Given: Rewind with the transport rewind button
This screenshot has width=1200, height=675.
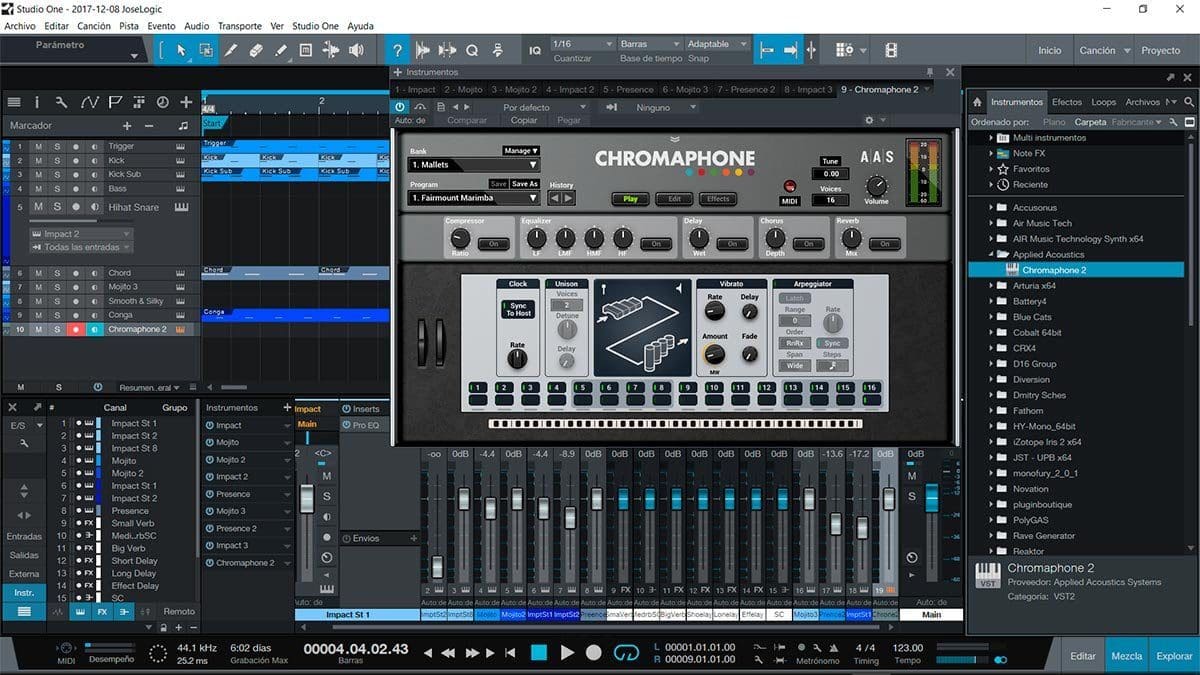Looking at the screenshot, I should point(449,653).
